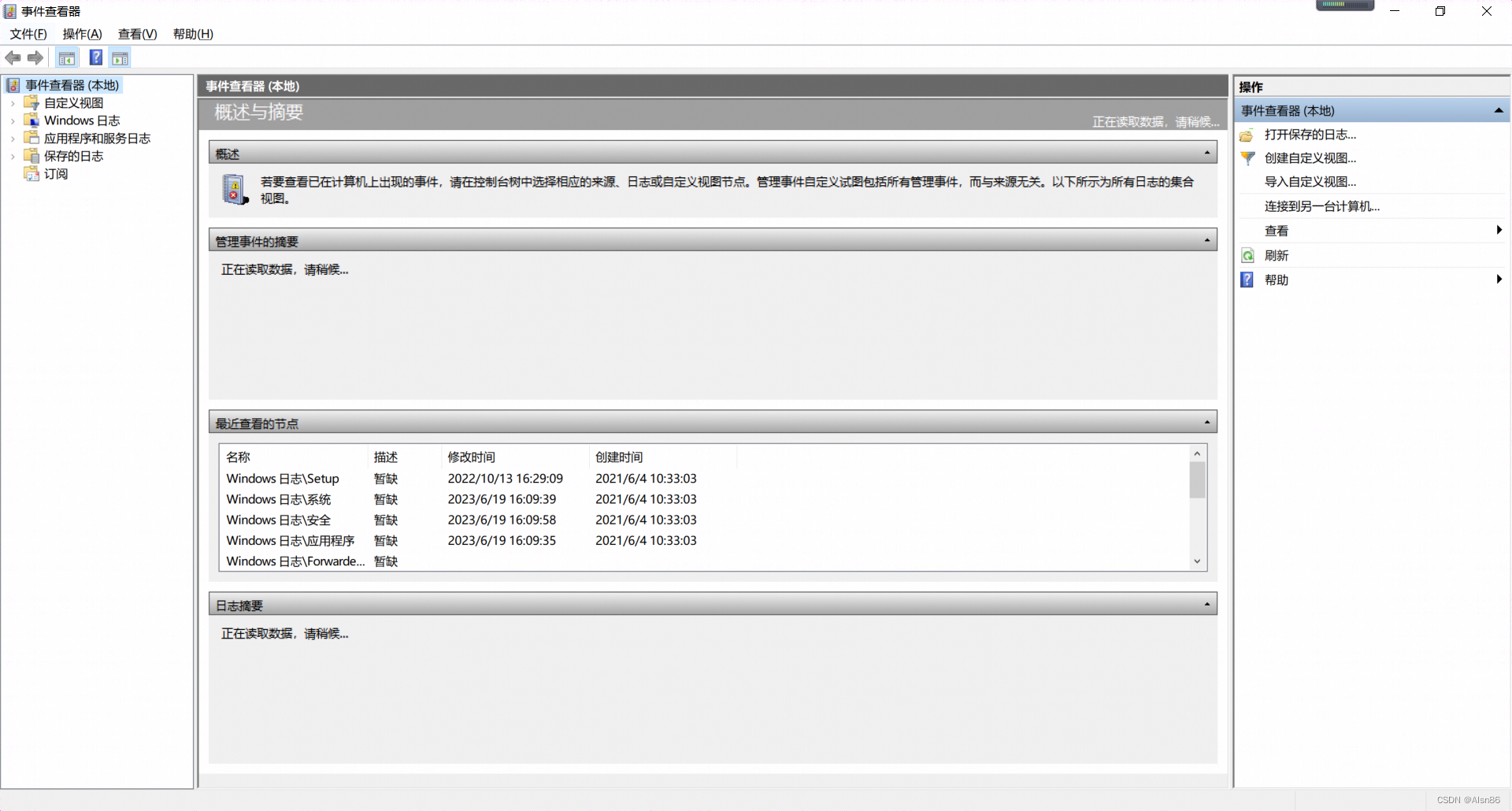Toggle the action pane toolbar icon
Image resolution: width=1512 pixels, height=811 pixels.
(120, 57)
